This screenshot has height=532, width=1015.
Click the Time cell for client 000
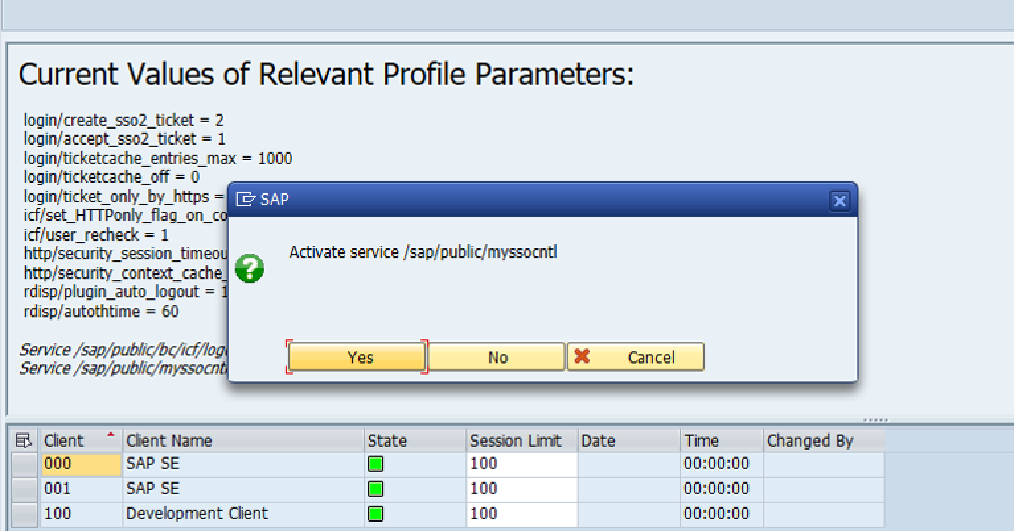(722, 464)
